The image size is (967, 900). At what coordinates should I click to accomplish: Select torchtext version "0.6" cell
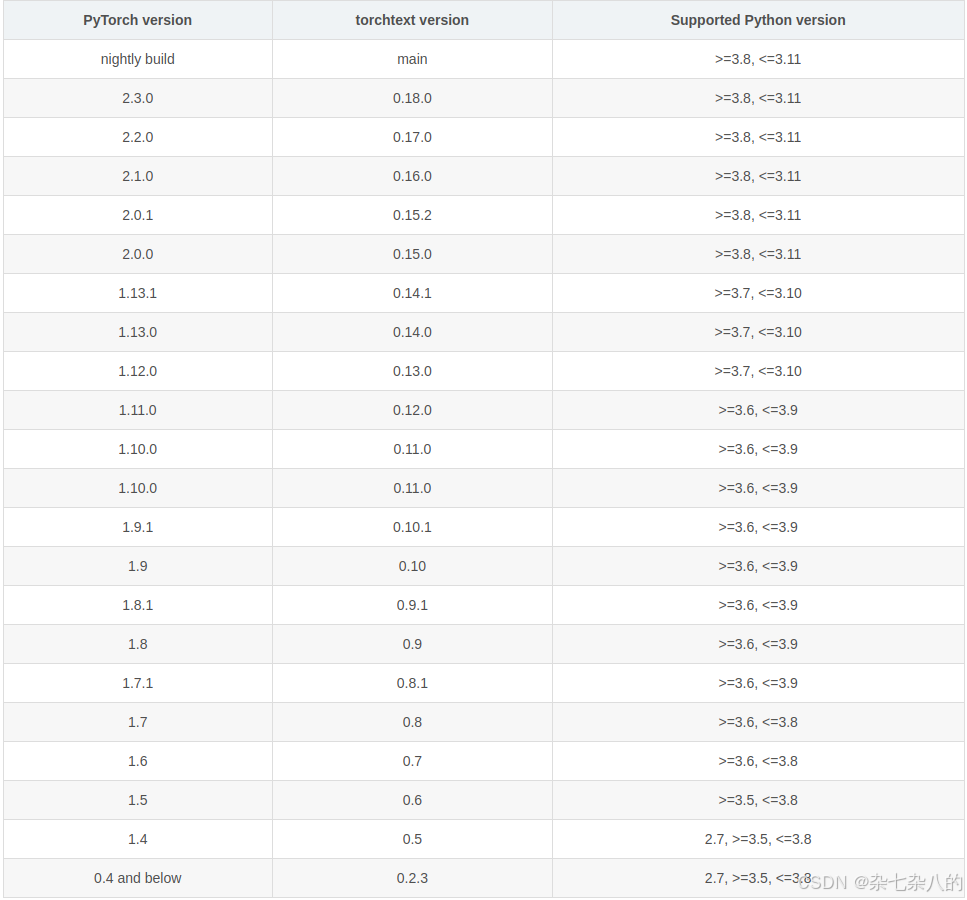click(412, 801)
